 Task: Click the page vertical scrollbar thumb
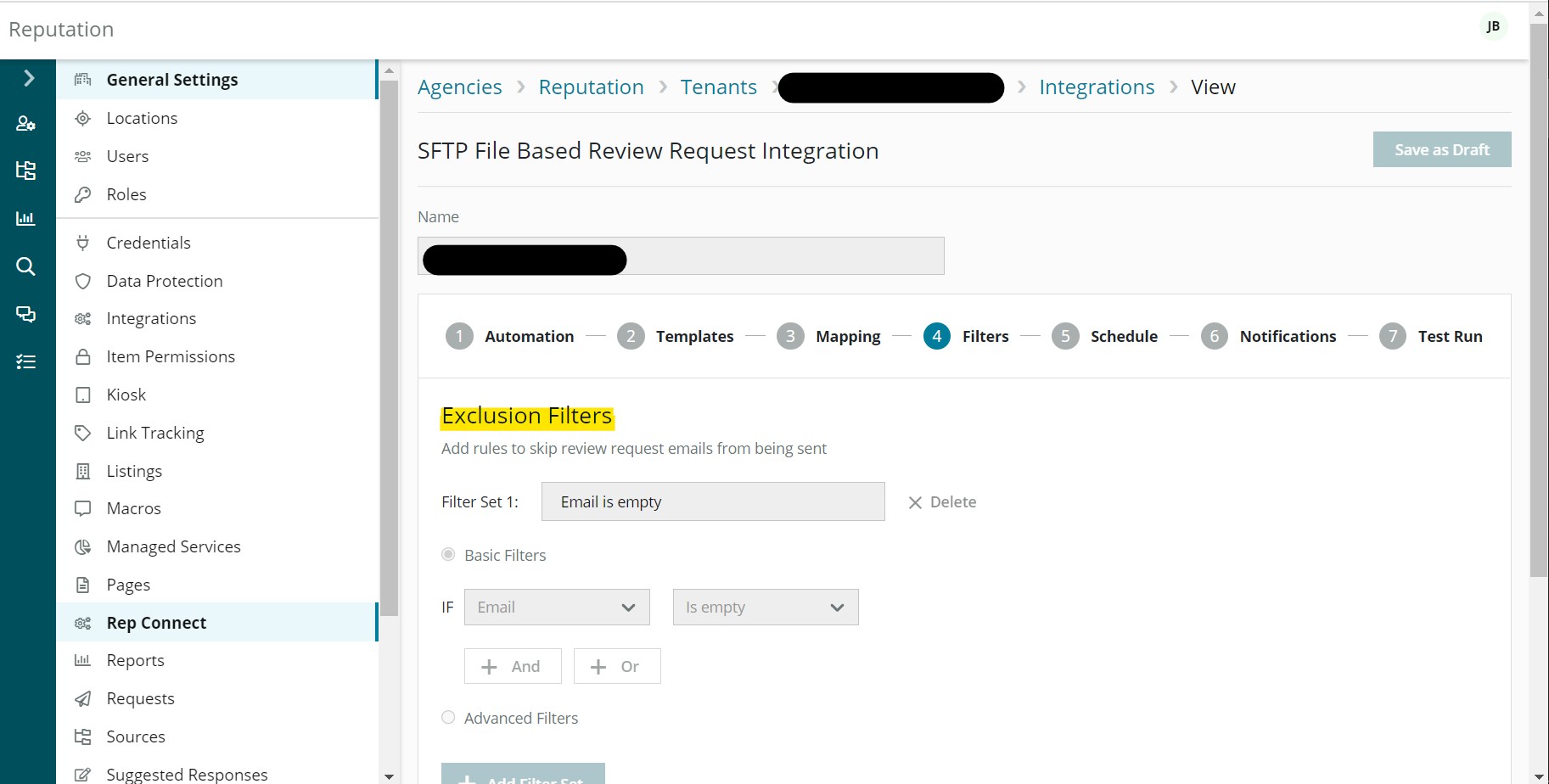click(1539, 300)
